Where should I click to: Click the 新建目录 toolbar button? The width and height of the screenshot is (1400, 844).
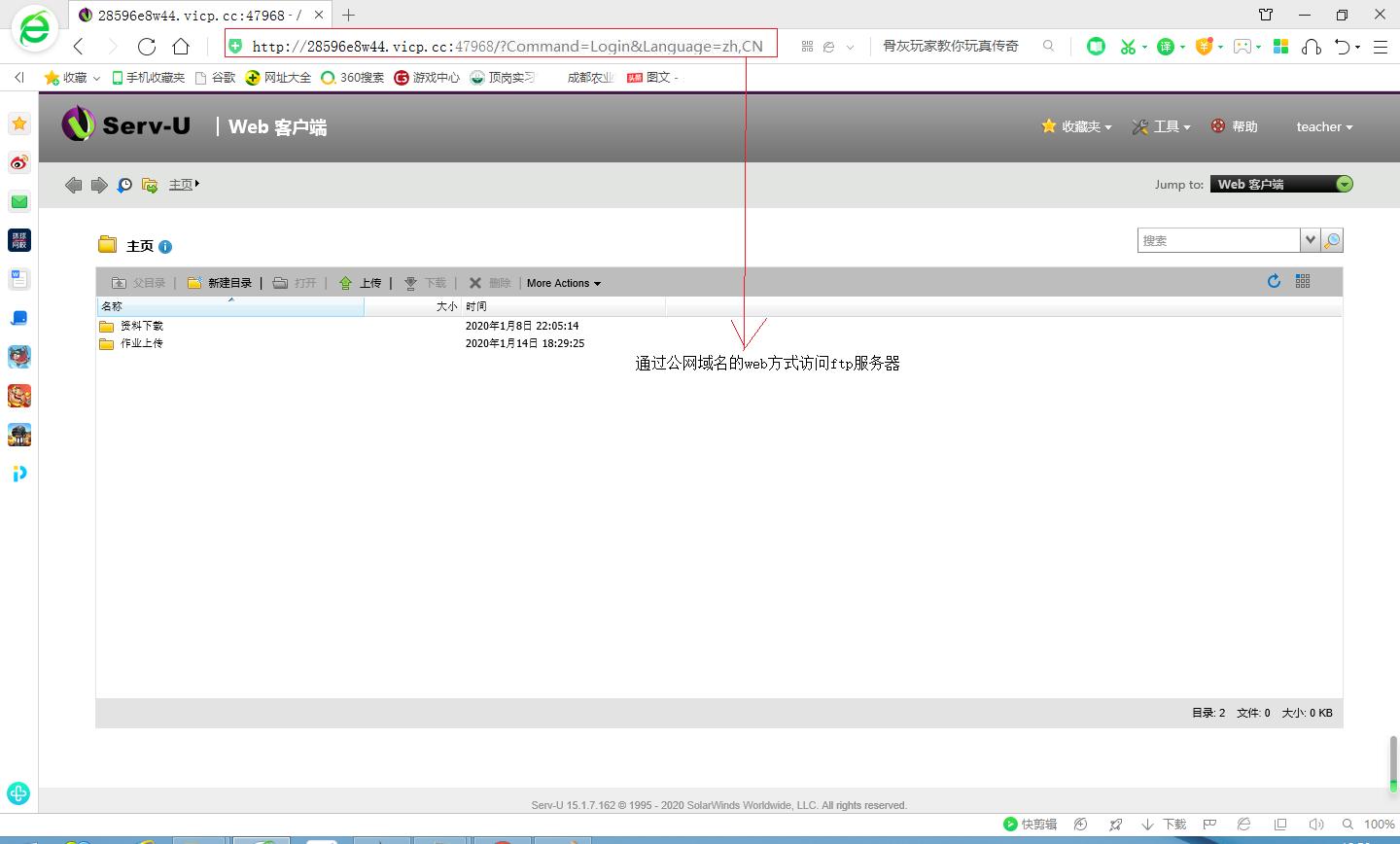[220, 283]
